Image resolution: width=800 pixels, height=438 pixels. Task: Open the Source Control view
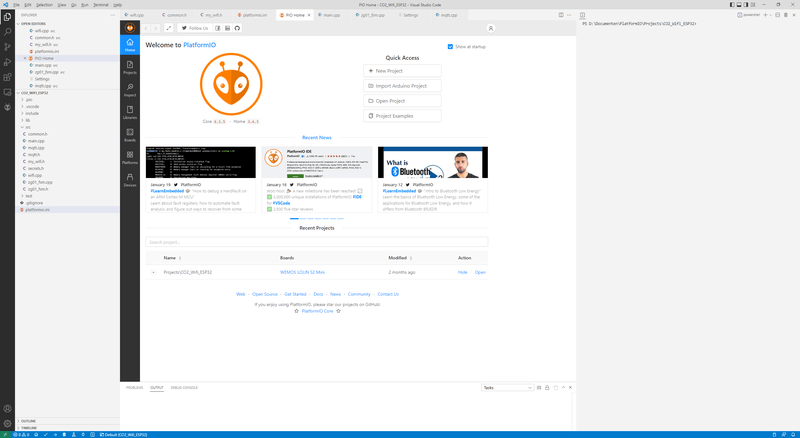click(7, 47)
